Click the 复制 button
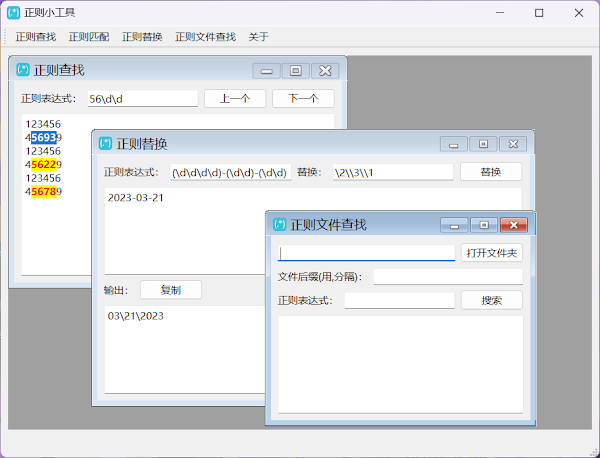 [x=171, y=290]
